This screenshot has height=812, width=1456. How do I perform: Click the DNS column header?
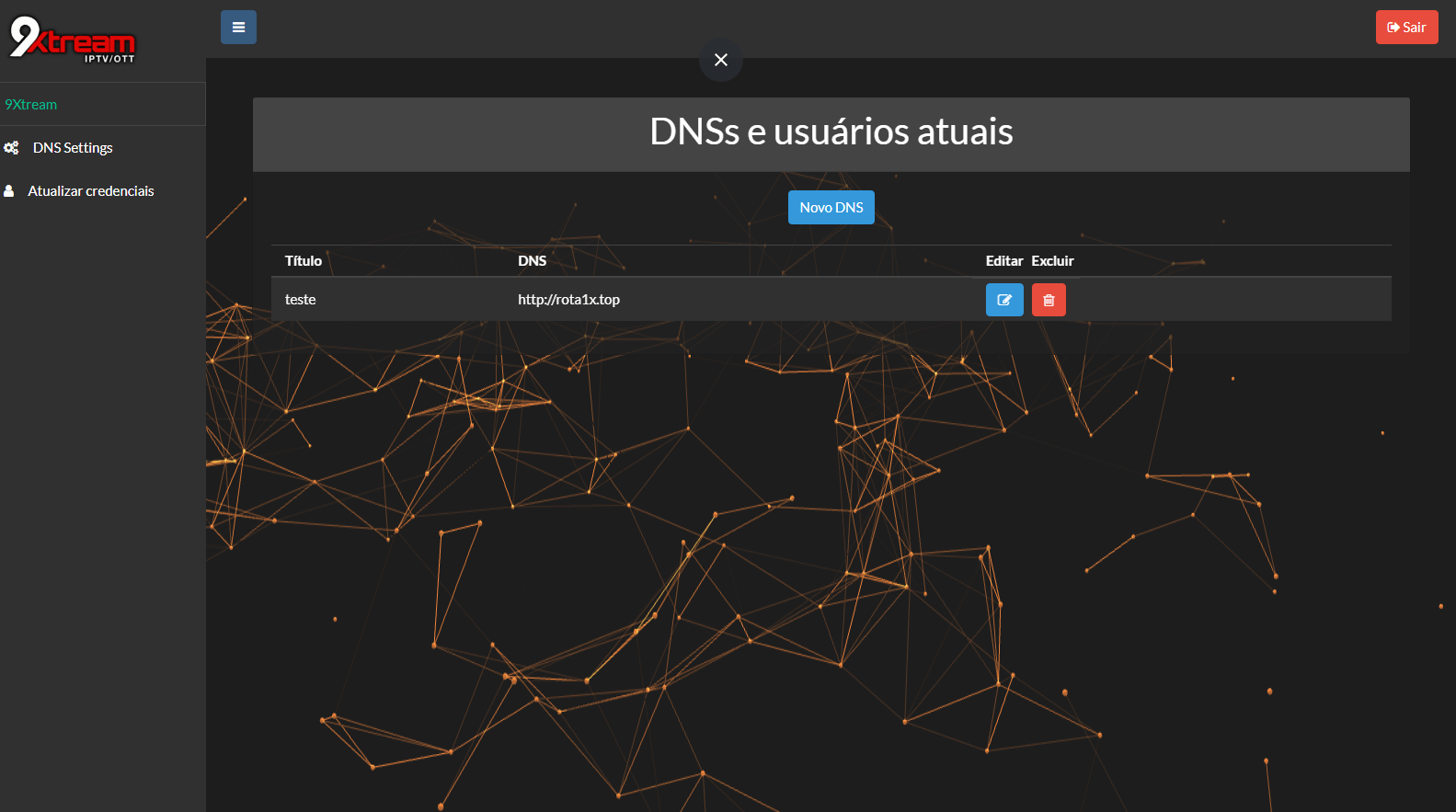532,261
